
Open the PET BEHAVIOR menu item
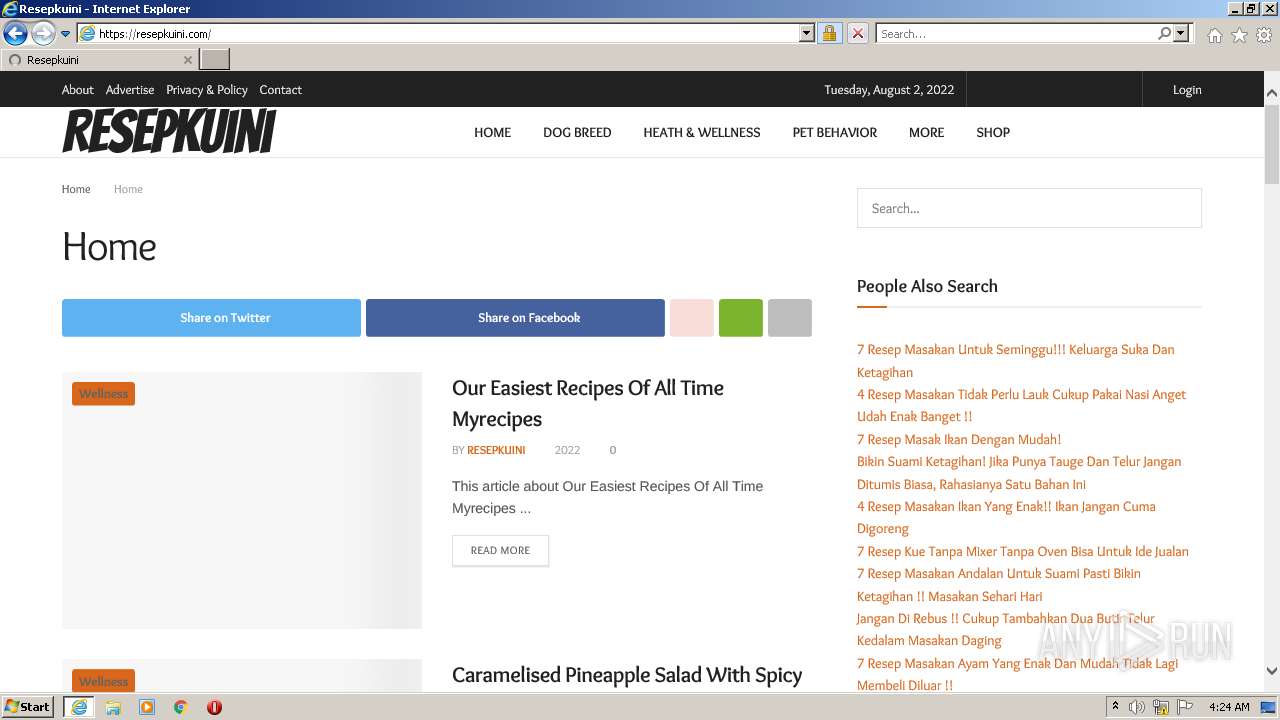[x=834, y=132]
